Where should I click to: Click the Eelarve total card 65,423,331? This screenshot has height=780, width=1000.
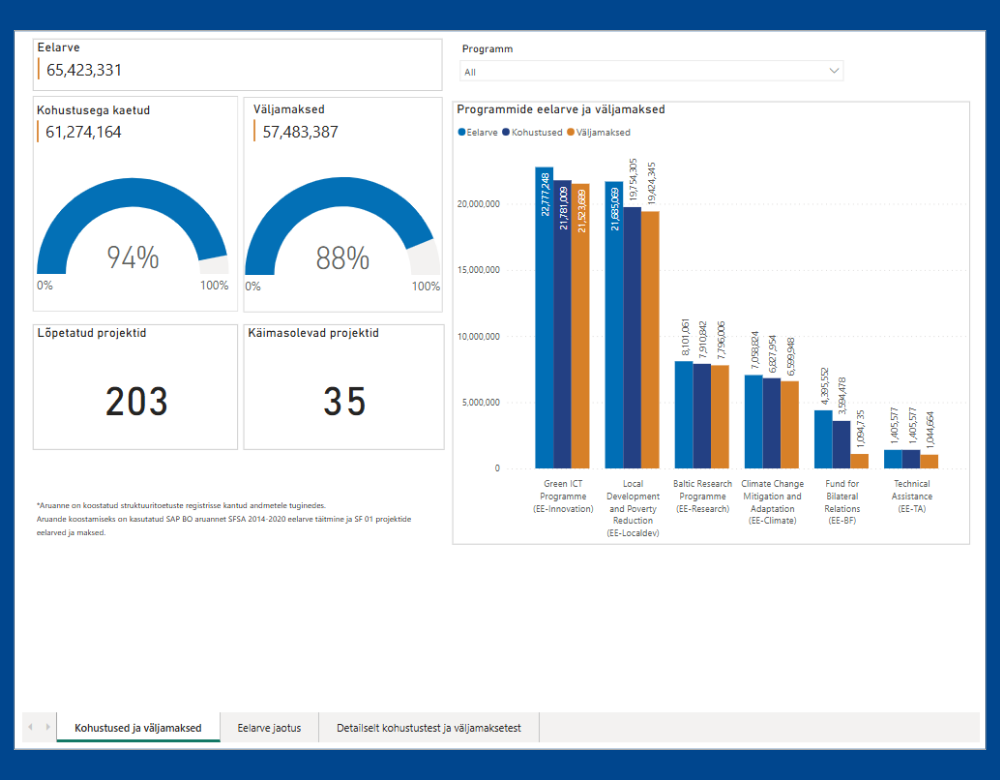(x=237, y=64)
